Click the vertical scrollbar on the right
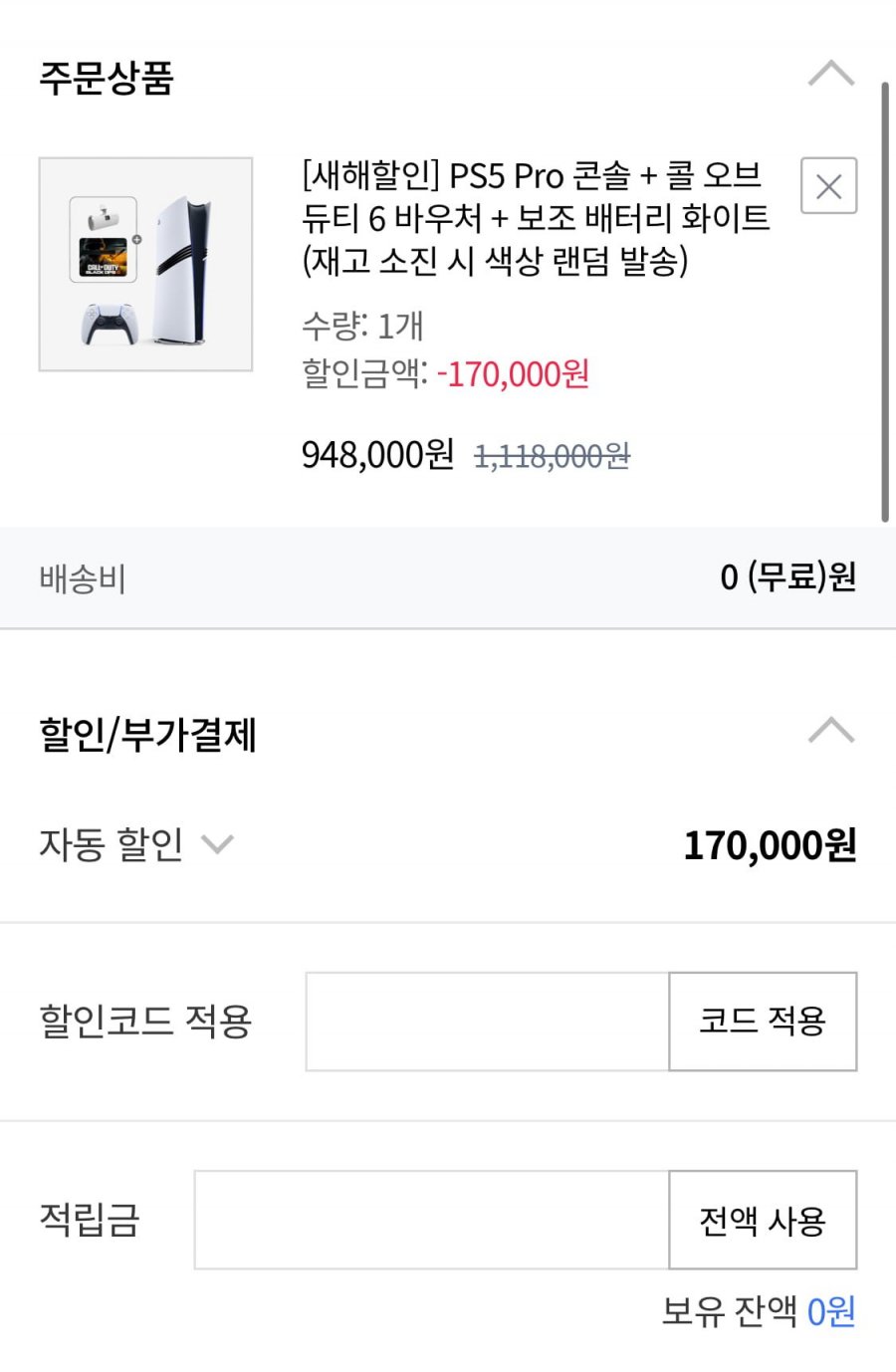The height and width of the screenshot is (1372, 896). click(x=884, y=299)
